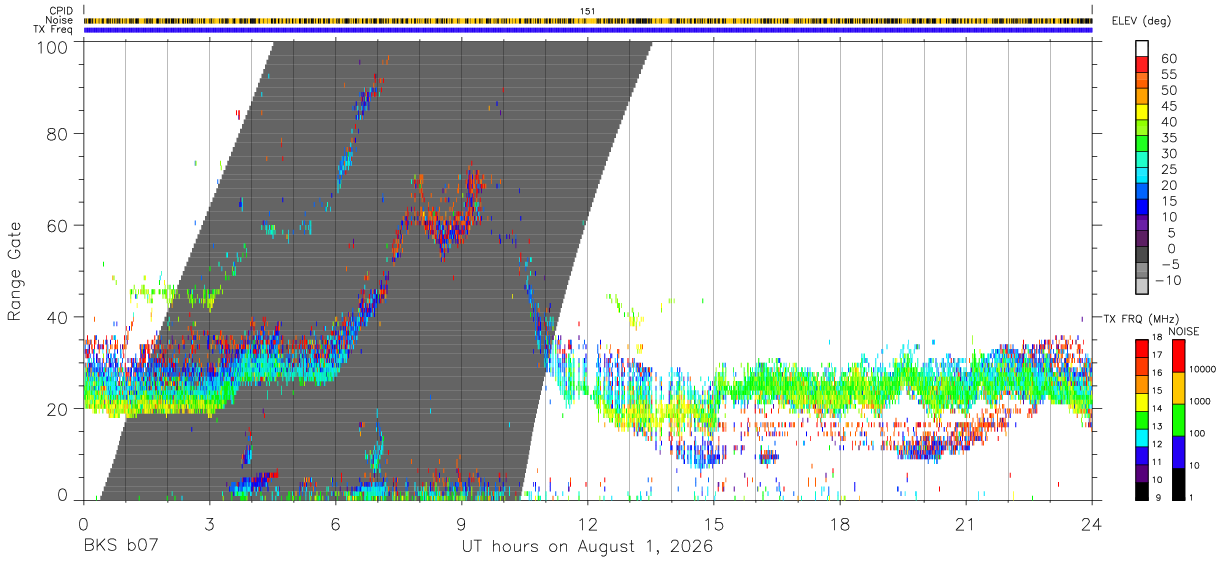The width and height of the screenshot is (1228, 567).
Task: Click the CPID label above the plot
Action: 62,11
